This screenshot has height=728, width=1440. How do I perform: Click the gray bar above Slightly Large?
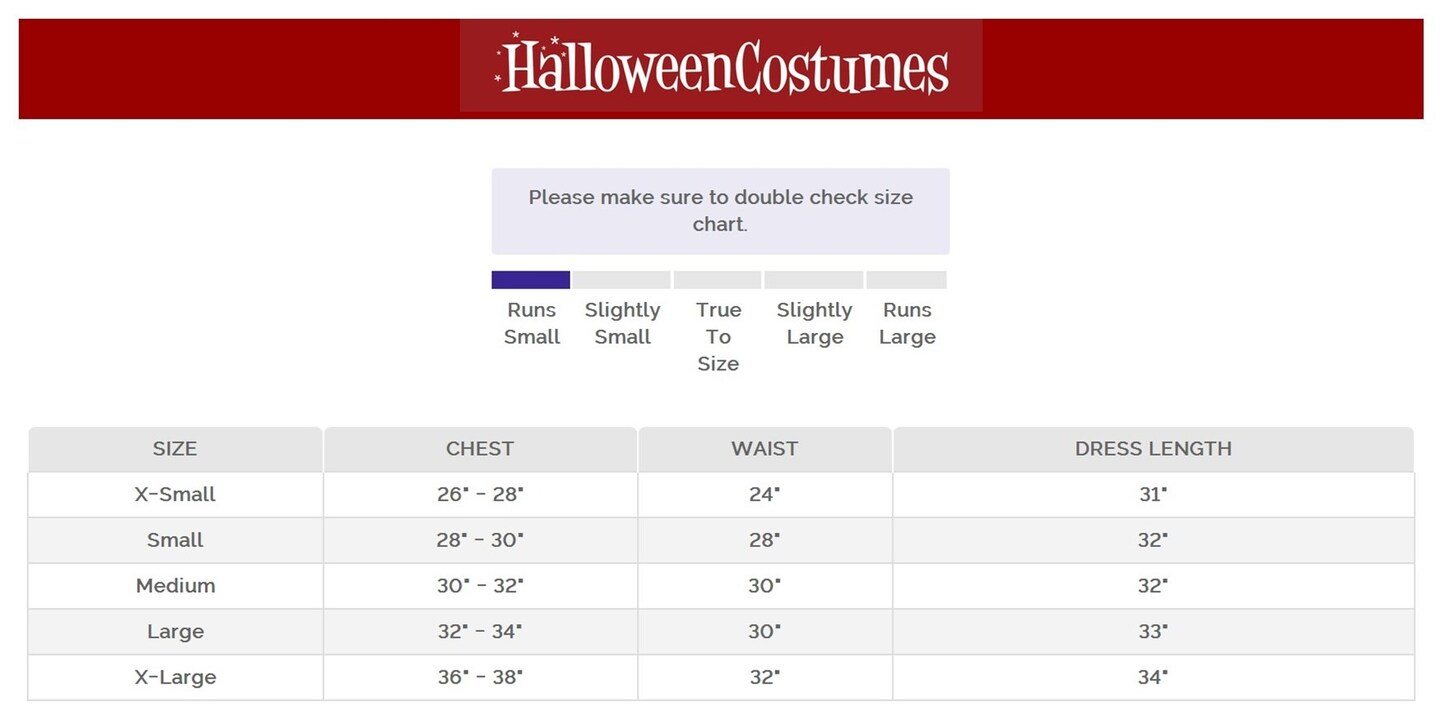(x=814, y=280)
